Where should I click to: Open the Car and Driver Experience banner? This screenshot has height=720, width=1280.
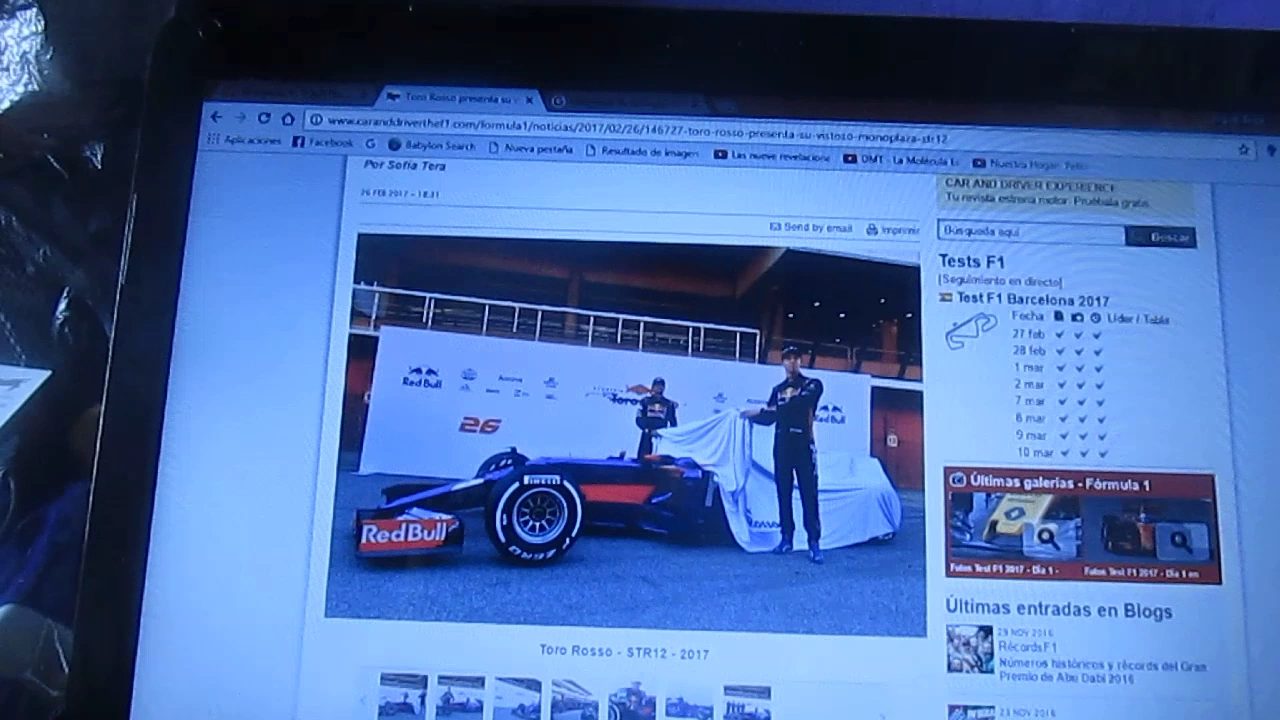(x=1068, y=194)
